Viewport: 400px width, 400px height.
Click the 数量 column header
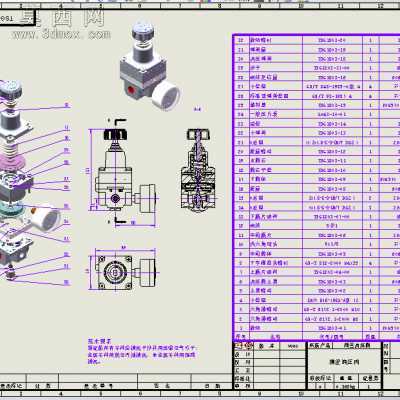371,337
